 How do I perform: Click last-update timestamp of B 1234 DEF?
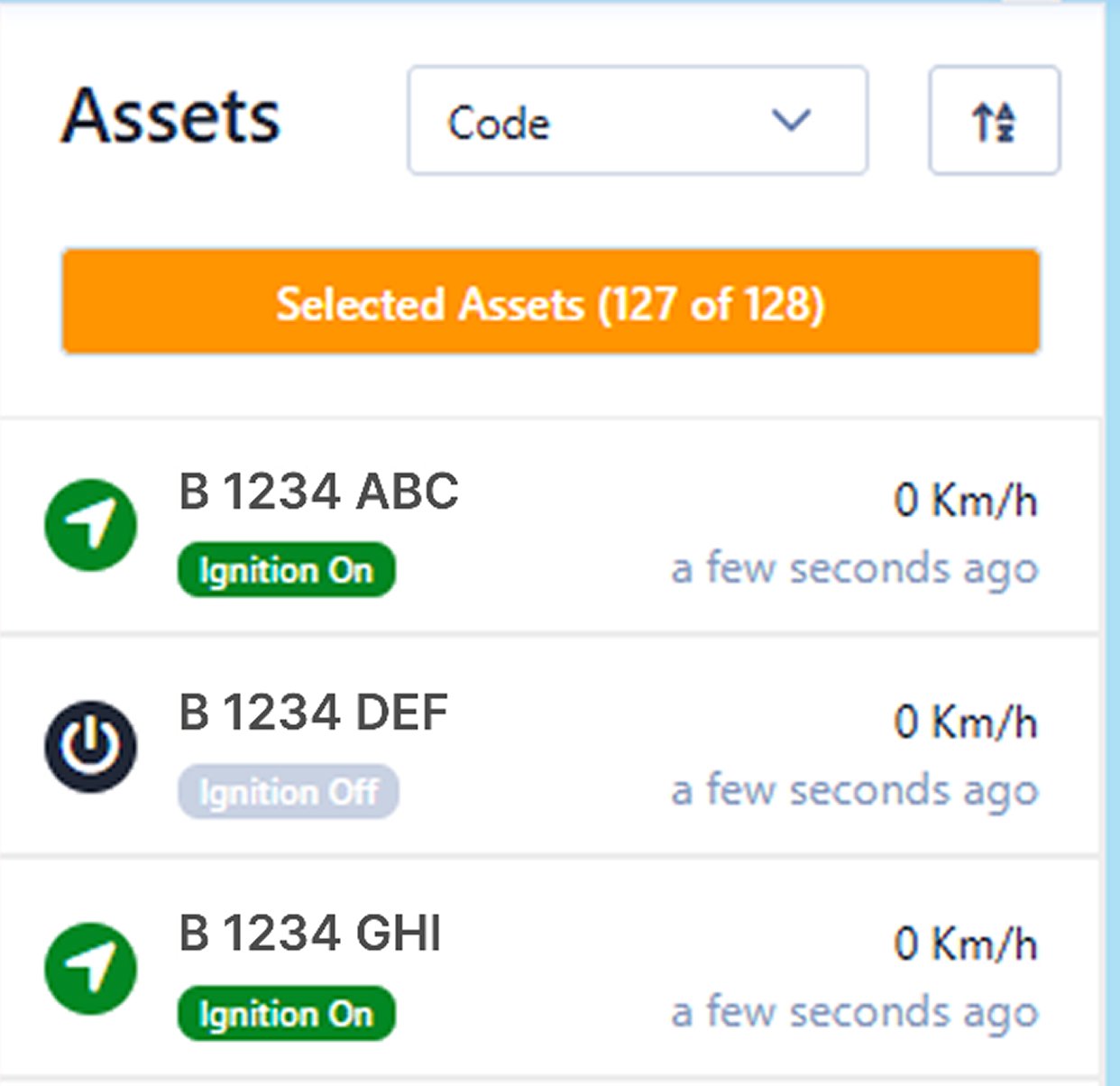(854, 791)
